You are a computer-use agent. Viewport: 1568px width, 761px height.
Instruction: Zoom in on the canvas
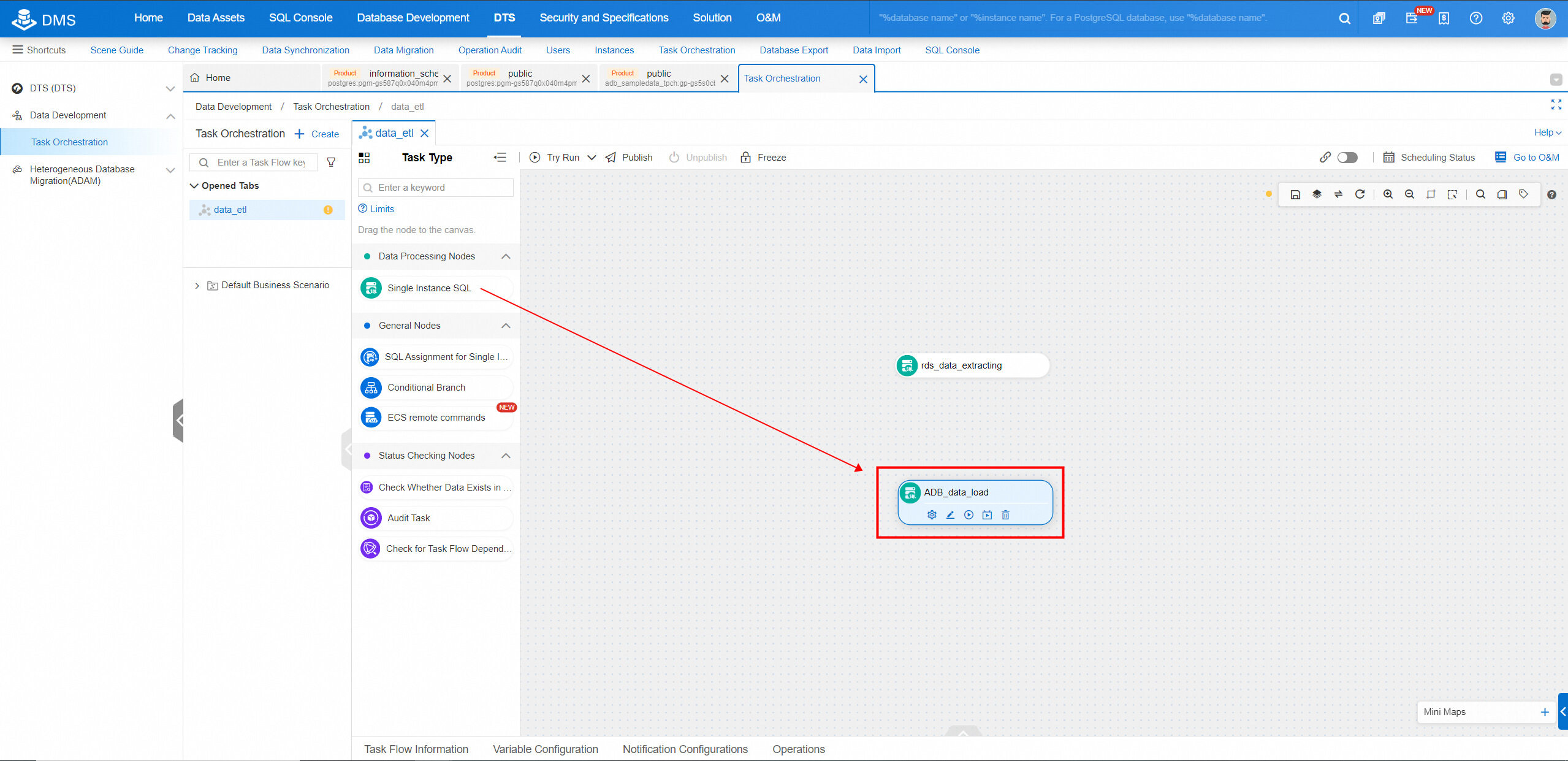tap(1388, 194)
